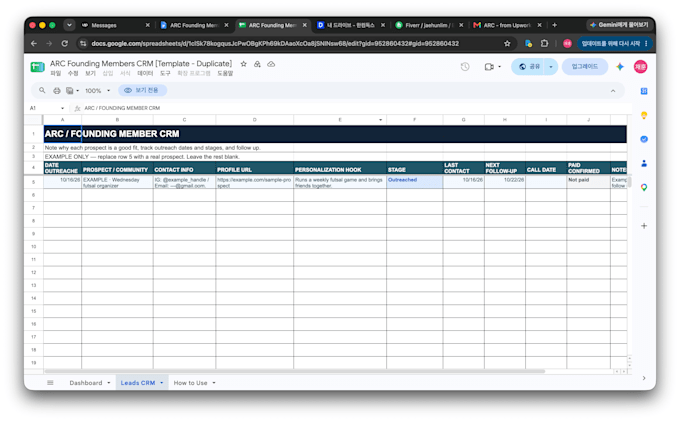The image size is (680, 422).
Task: Expand the side panel arrow at bottom right
Action: pos(644,378)
